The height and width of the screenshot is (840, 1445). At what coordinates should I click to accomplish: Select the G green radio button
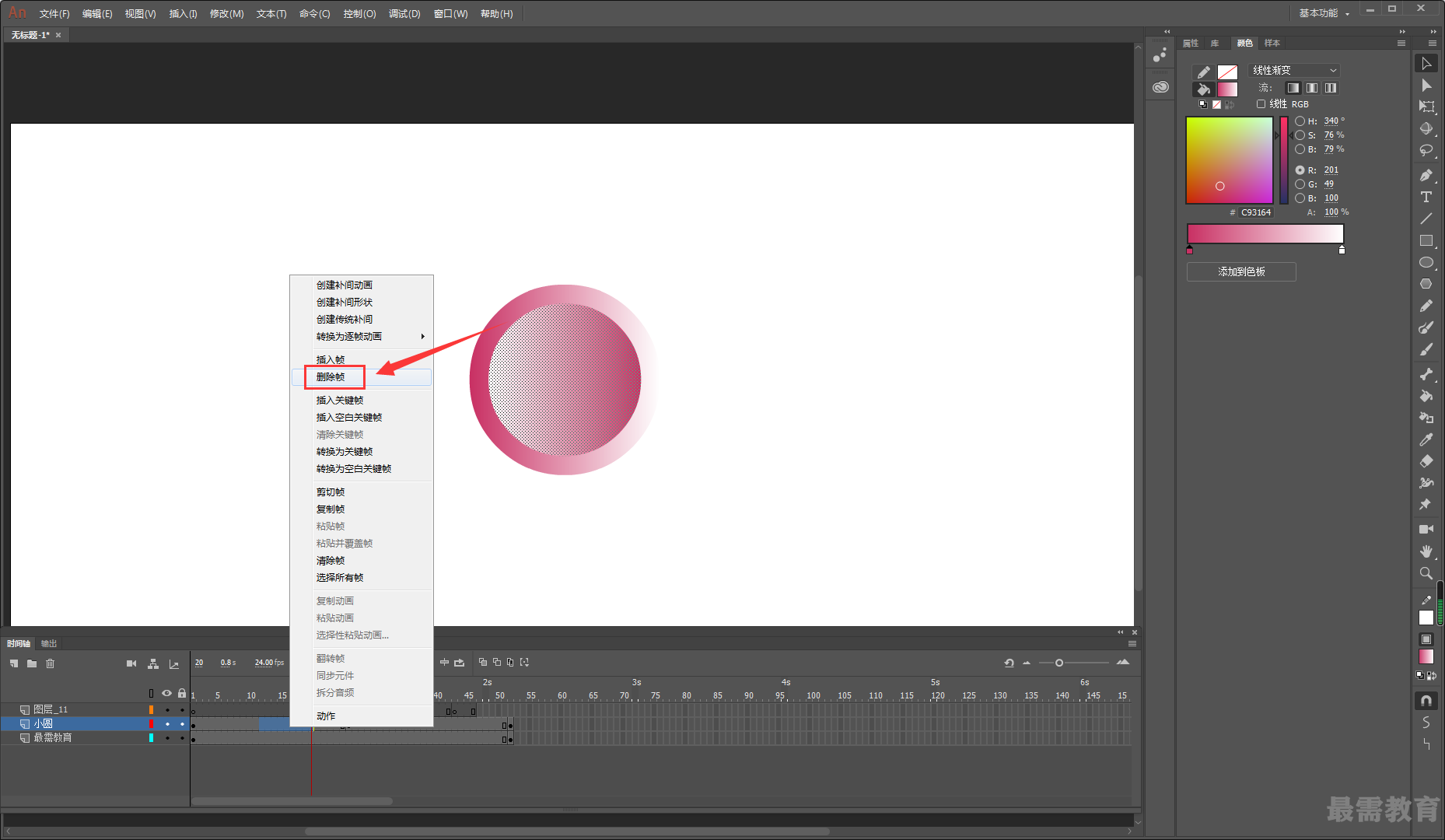pyautogui.click(x=1300, y=184)
